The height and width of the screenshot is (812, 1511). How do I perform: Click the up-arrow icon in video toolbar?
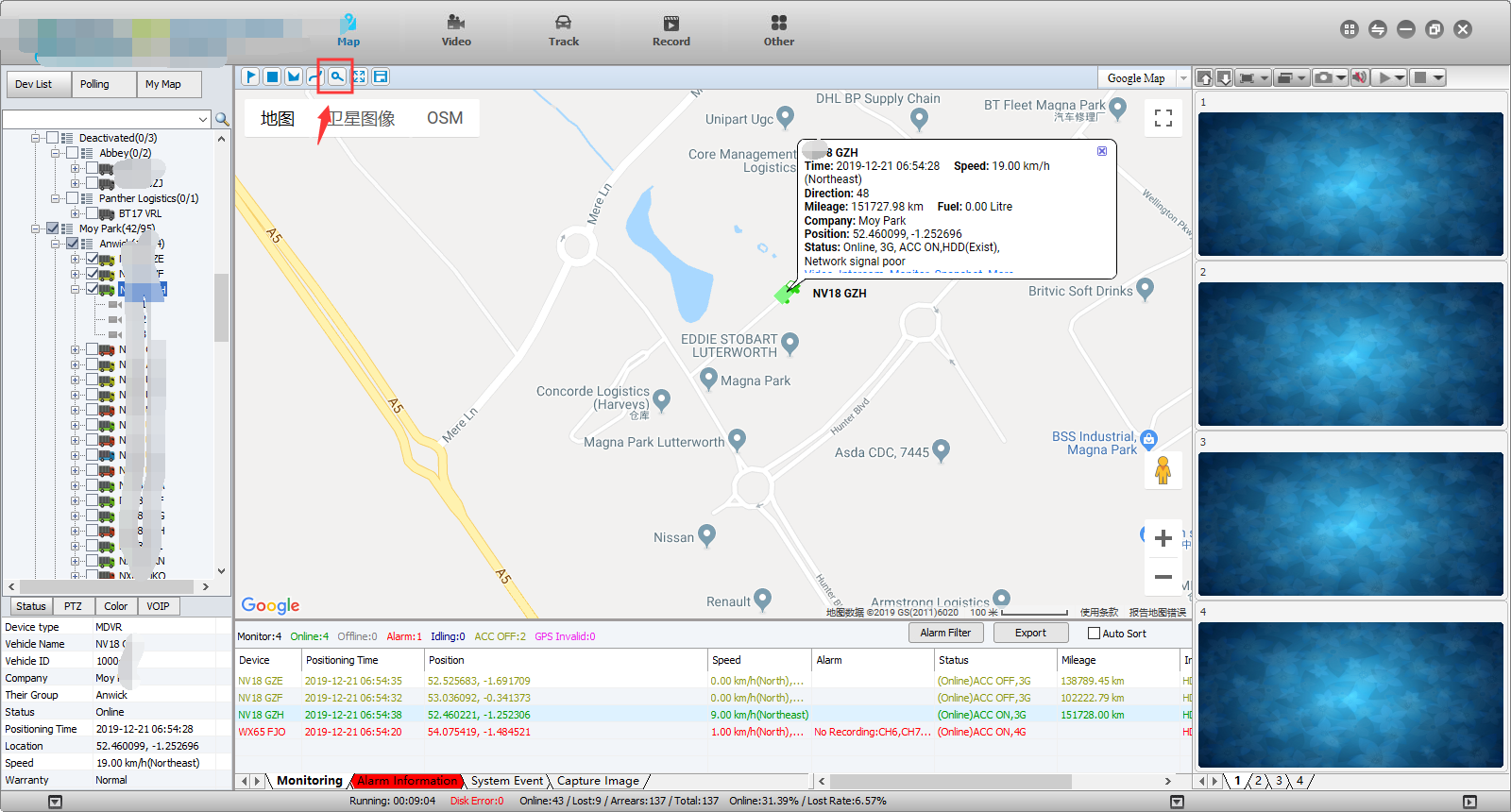tap(1204, 77)
